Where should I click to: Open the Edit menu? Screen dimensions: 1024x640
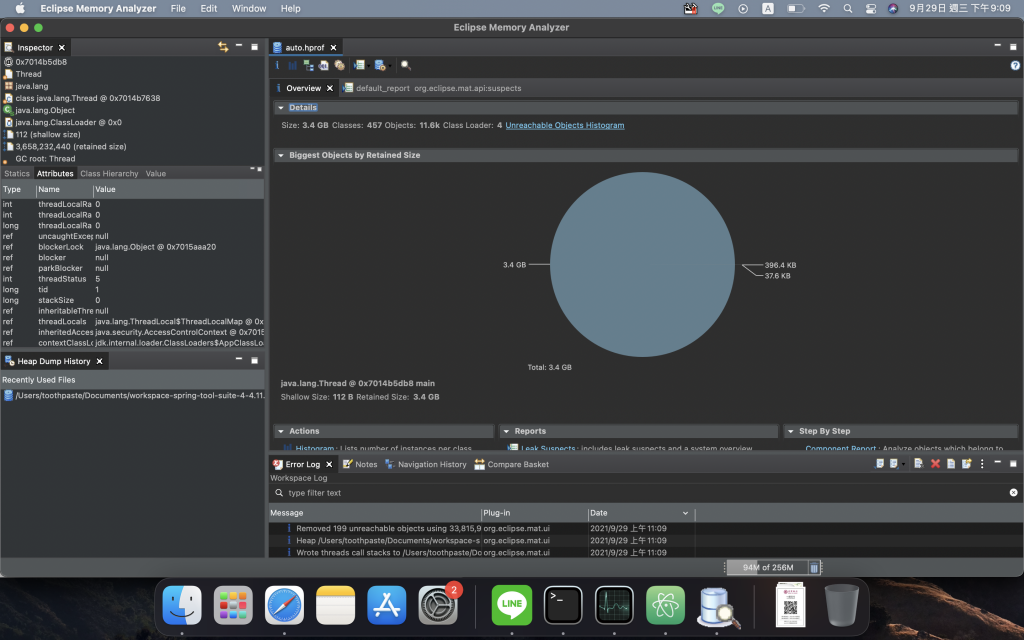coord(209,8)
